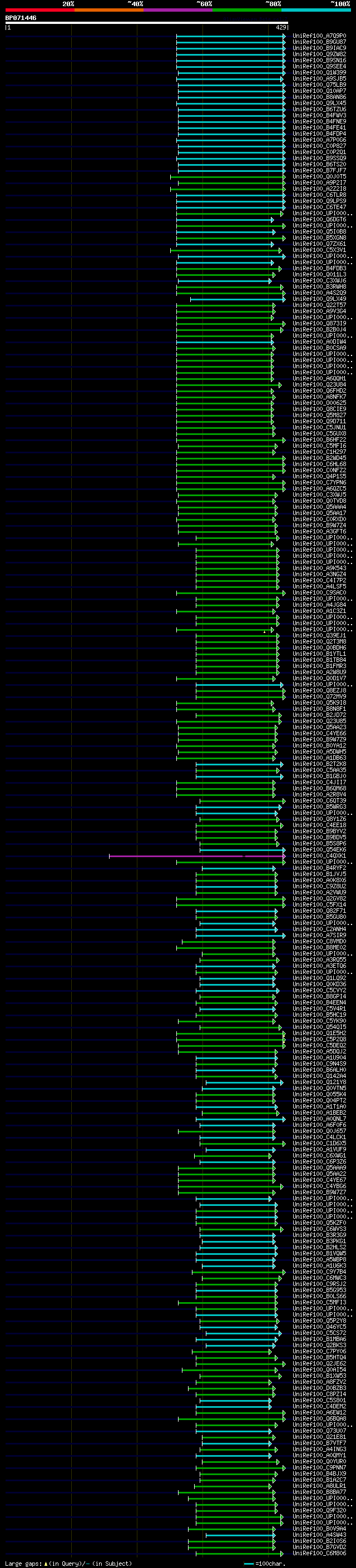This screenshot has height=1568, width=356.
Task: Select hit label UniRef100_A7P0G6
Action: [319, 140]
